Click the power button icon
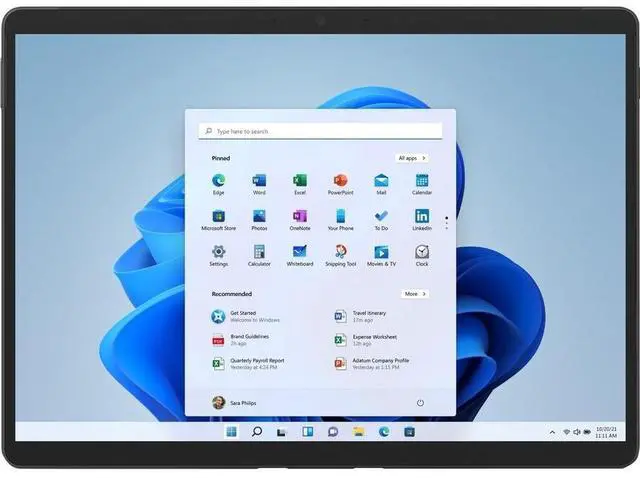 [x=420, y=403]
